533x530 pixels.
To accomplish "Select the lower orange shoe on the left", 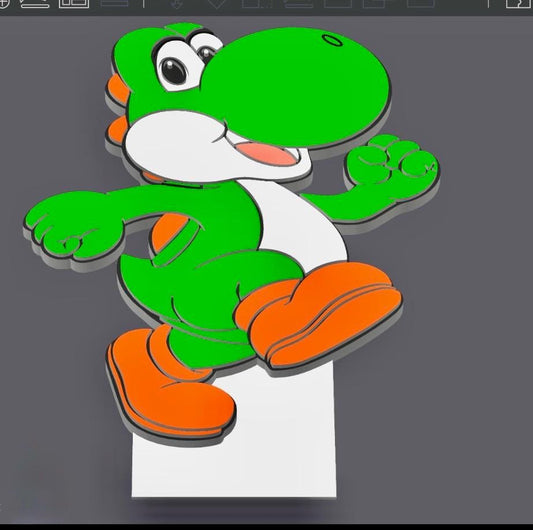I will pos(170,384).
